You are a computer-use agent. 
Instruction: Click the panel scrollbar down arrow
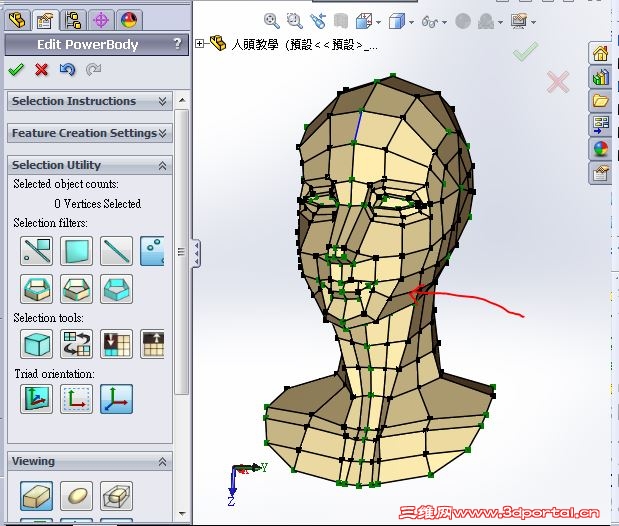pyautogui.click(x=182, y=514)
